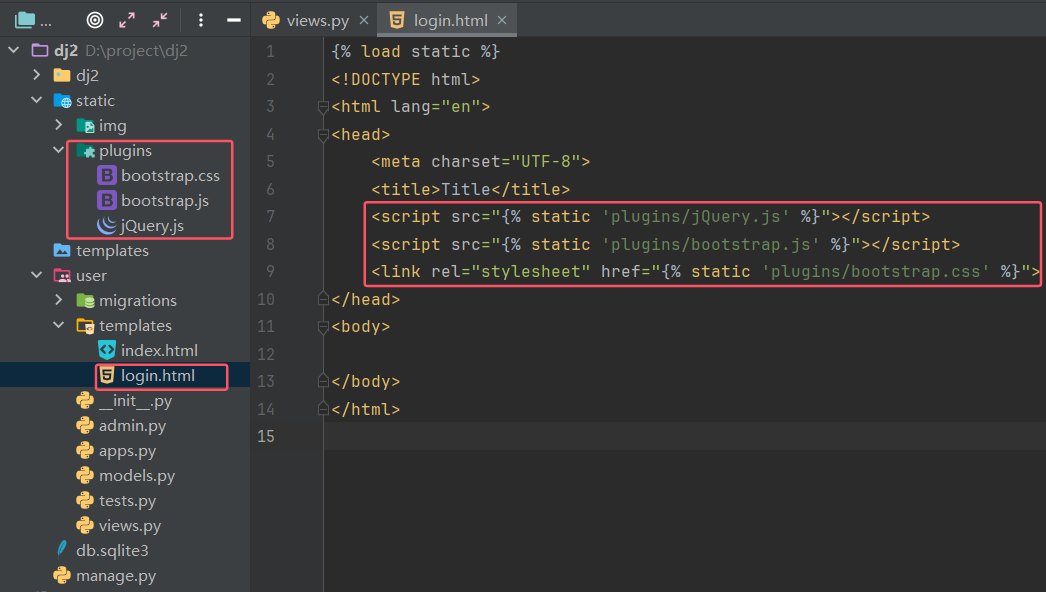Image resolution: width=1046 pixels, height=592 pixels.
Task: Collapse the user app folder
Action: tap(37, 275)
